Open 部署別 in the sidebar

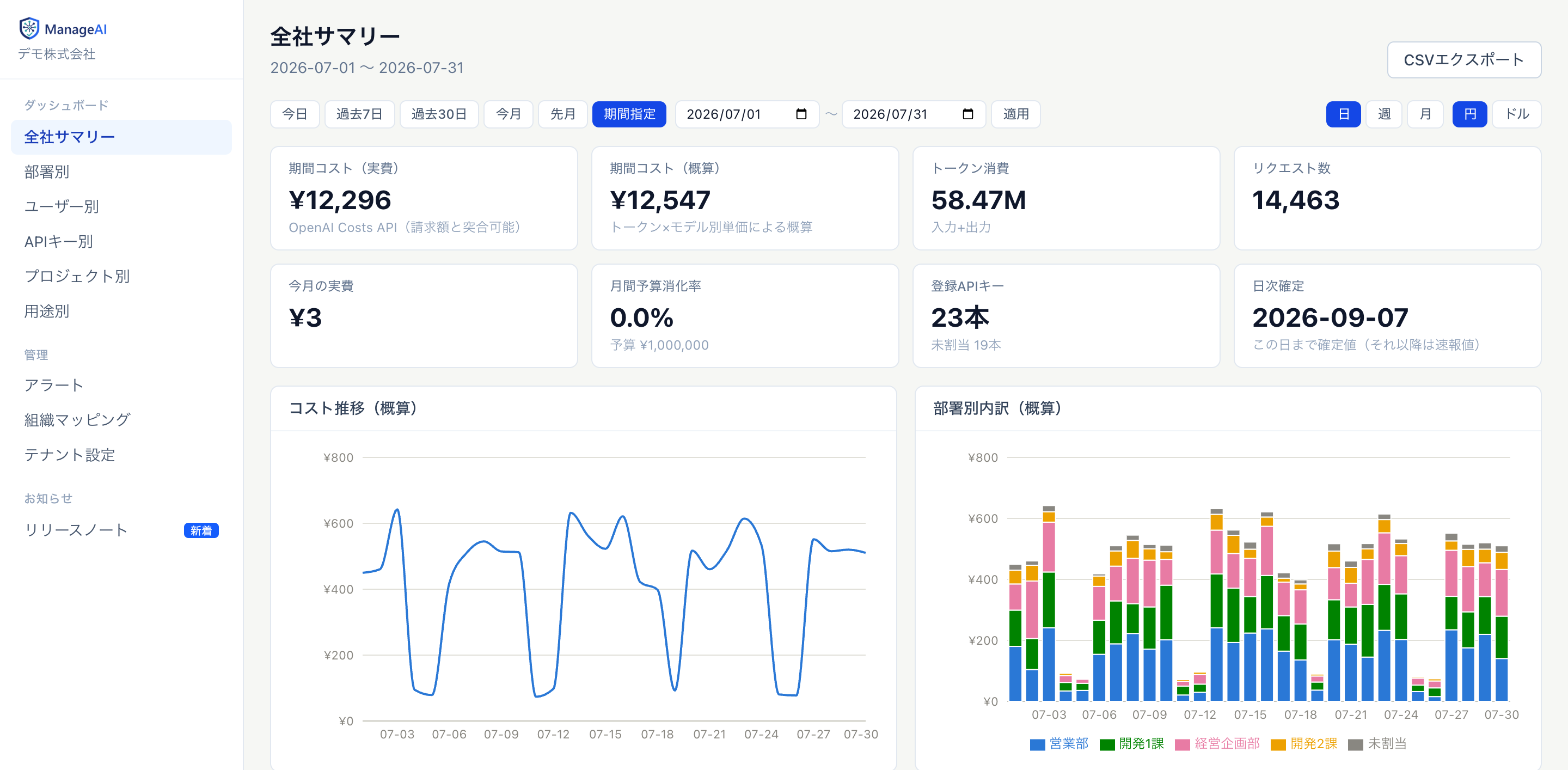coord(121,172)
